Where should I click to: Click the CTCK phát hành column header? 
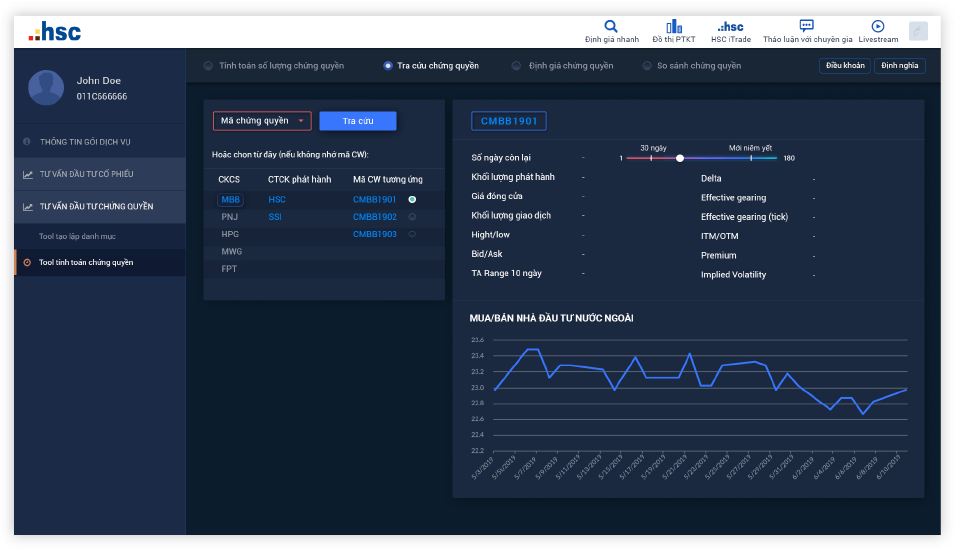click(299, 180)
